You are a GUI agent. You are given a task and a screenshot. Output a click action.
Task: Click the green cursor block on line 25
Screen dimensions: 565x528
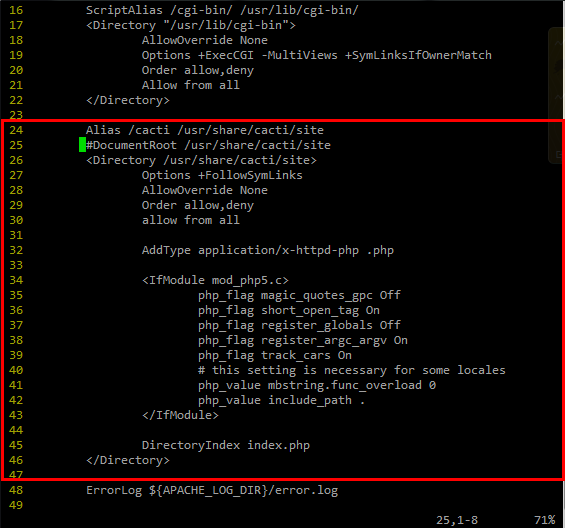coord(82,145)
